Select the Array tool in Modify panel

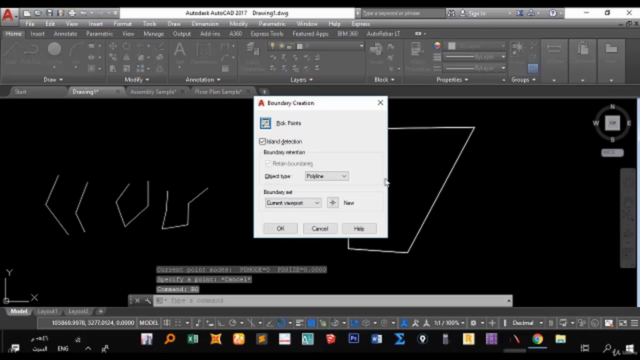point(140,69)
